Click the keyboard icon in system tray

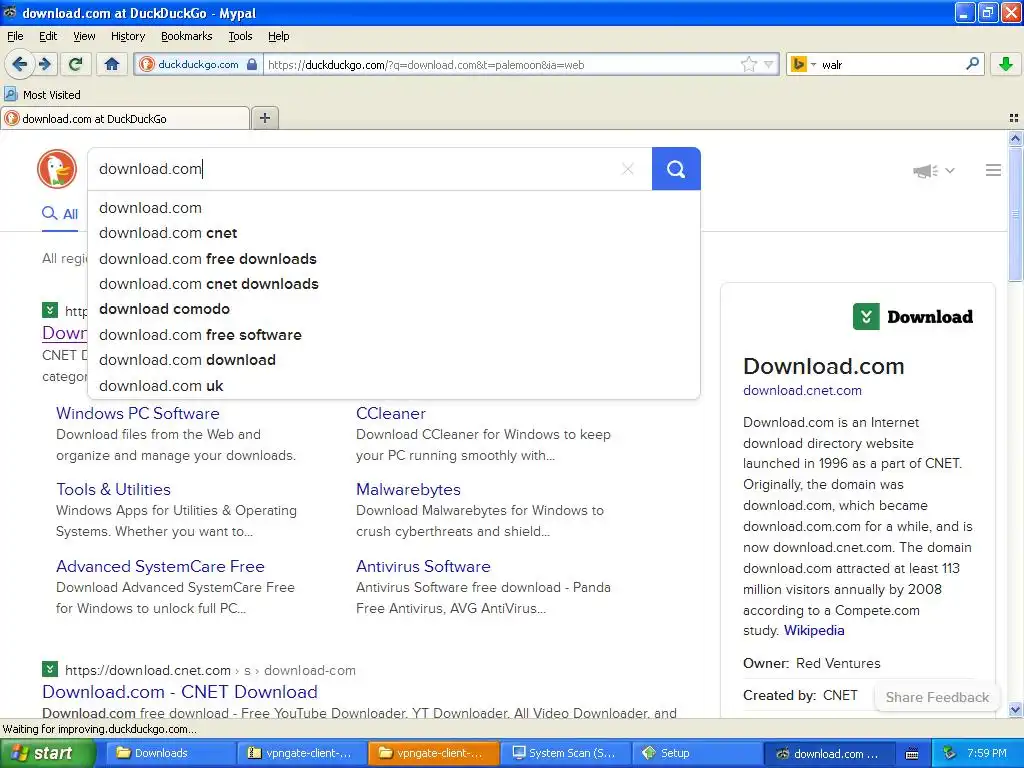912,754
